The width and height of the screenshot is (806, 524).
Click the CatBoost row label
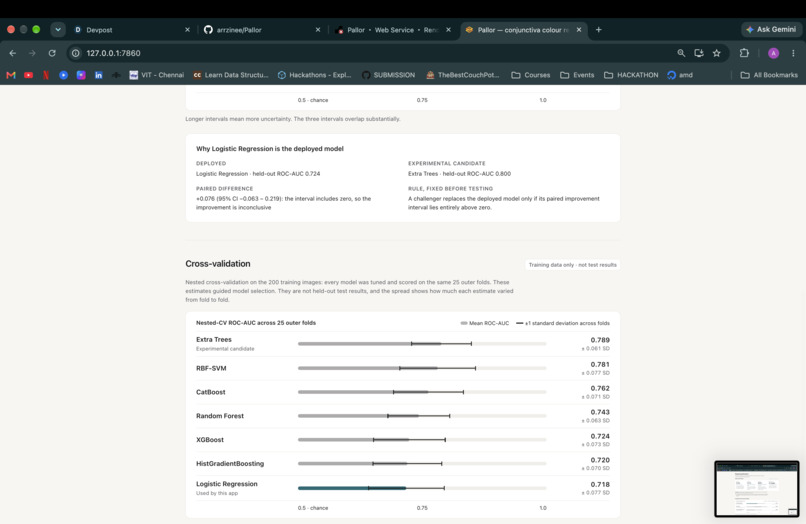click(x=211, y=392)
